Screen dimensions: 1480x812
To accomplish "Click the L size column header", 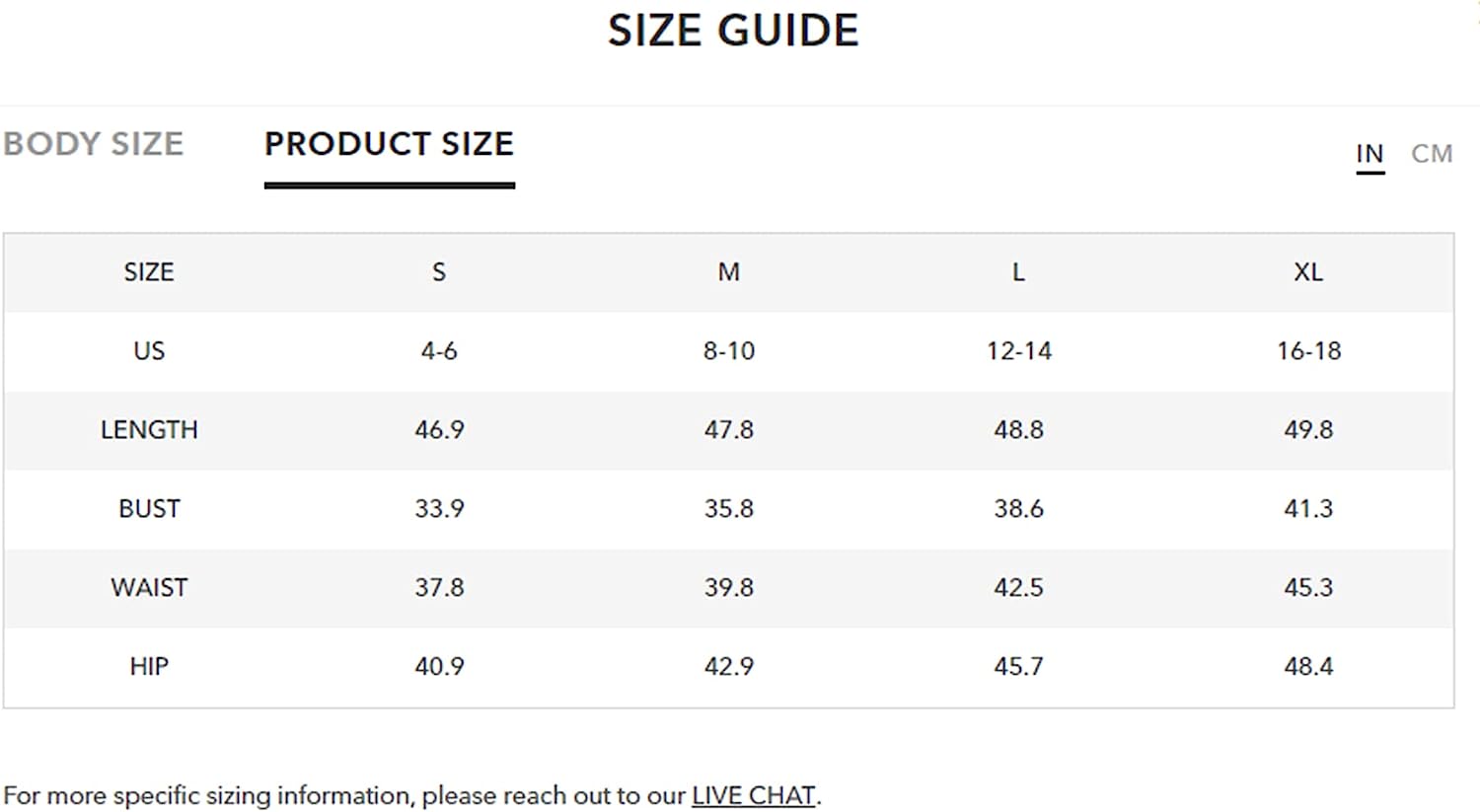I will (x=1018, y=272).
